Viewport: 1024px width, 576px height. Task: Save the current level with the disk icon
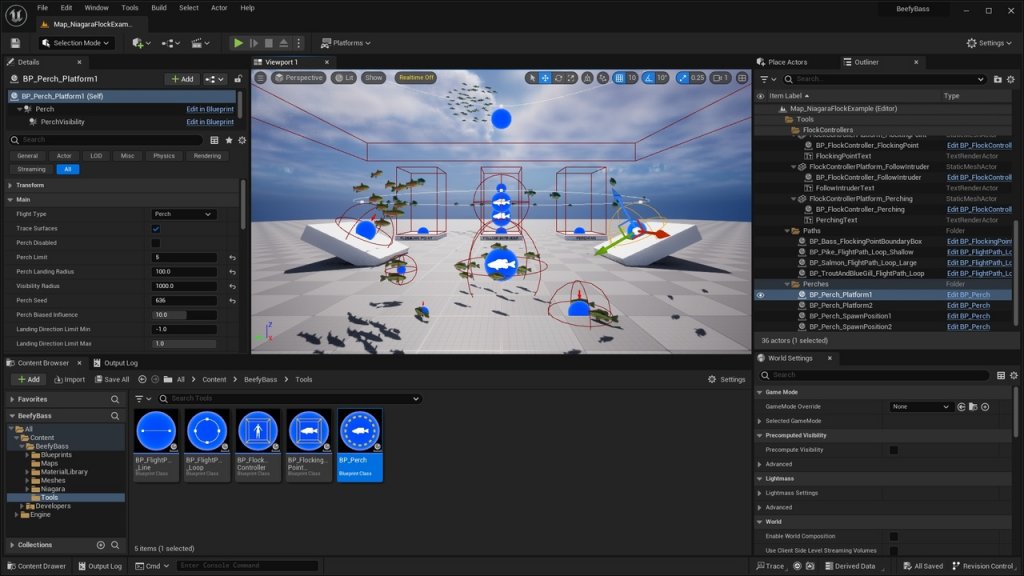[16, 43]
